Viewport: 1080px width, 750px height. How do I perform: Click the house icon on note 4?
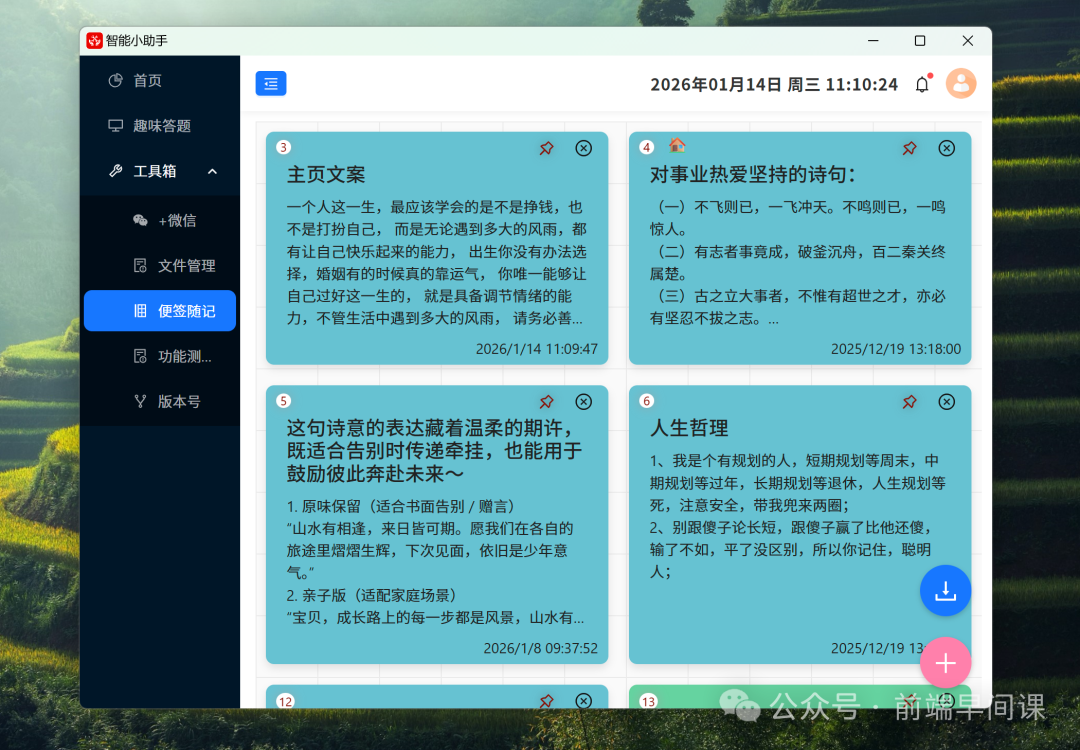pyautogui.click(x=677, y=145)
